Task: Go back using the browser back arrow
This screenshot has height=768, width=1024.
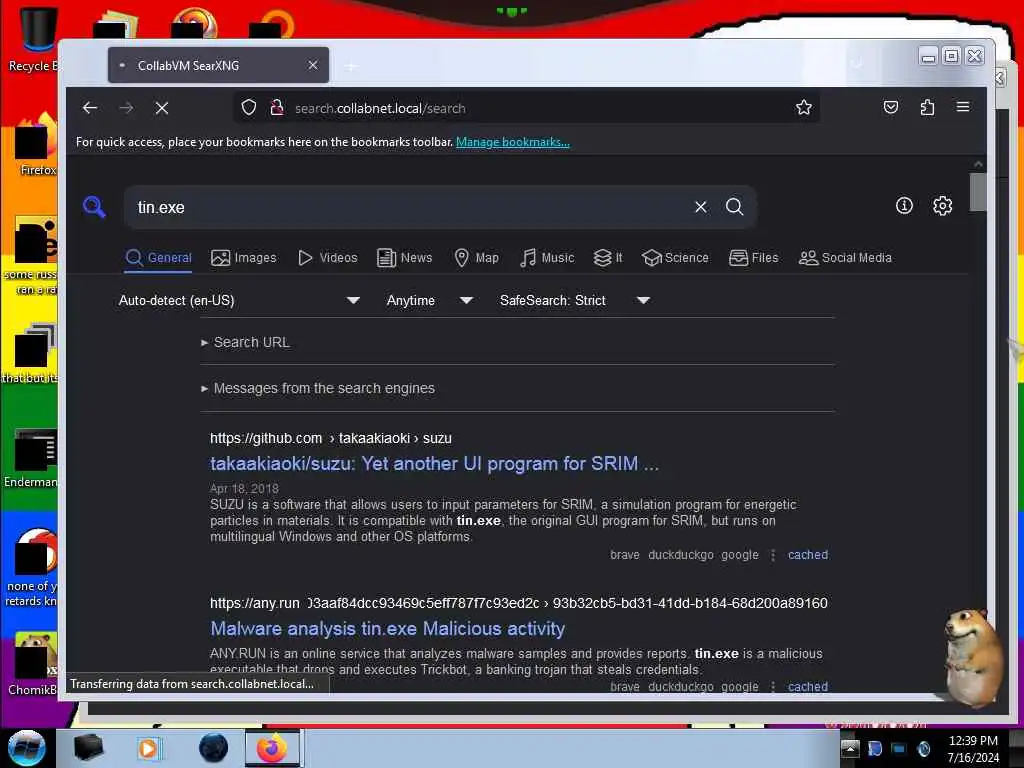Action: (x=90, y=108)
